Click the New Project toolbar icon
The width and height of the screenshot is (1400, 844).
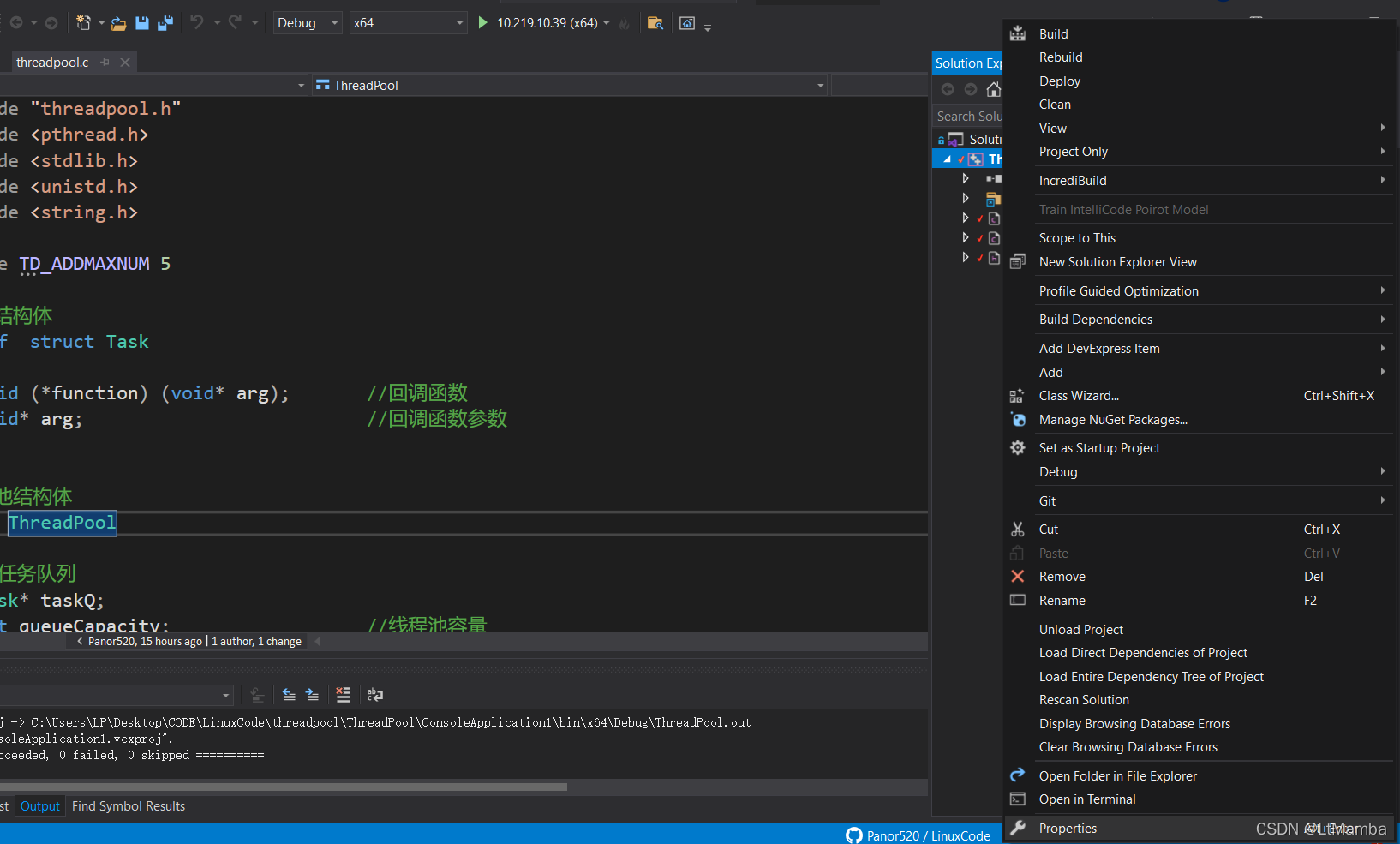coord(83,23)
